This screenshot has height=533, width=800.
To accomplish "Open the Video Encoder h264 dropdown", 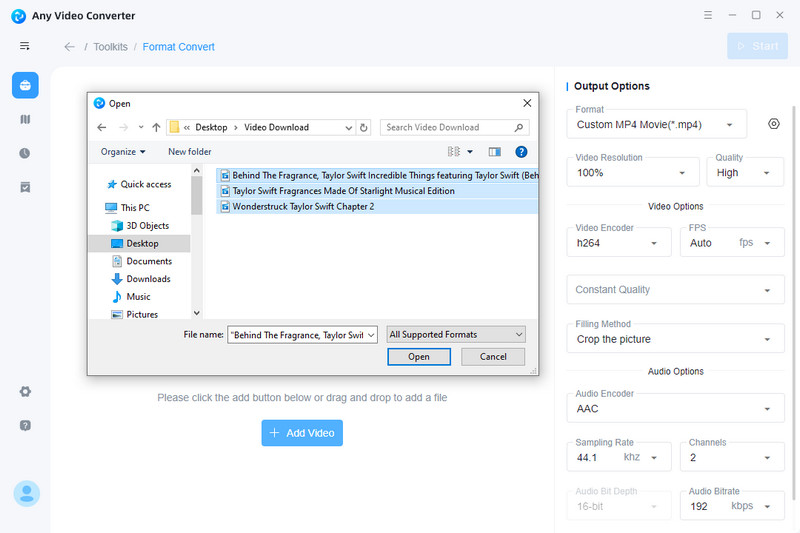I will pos(618,242).
